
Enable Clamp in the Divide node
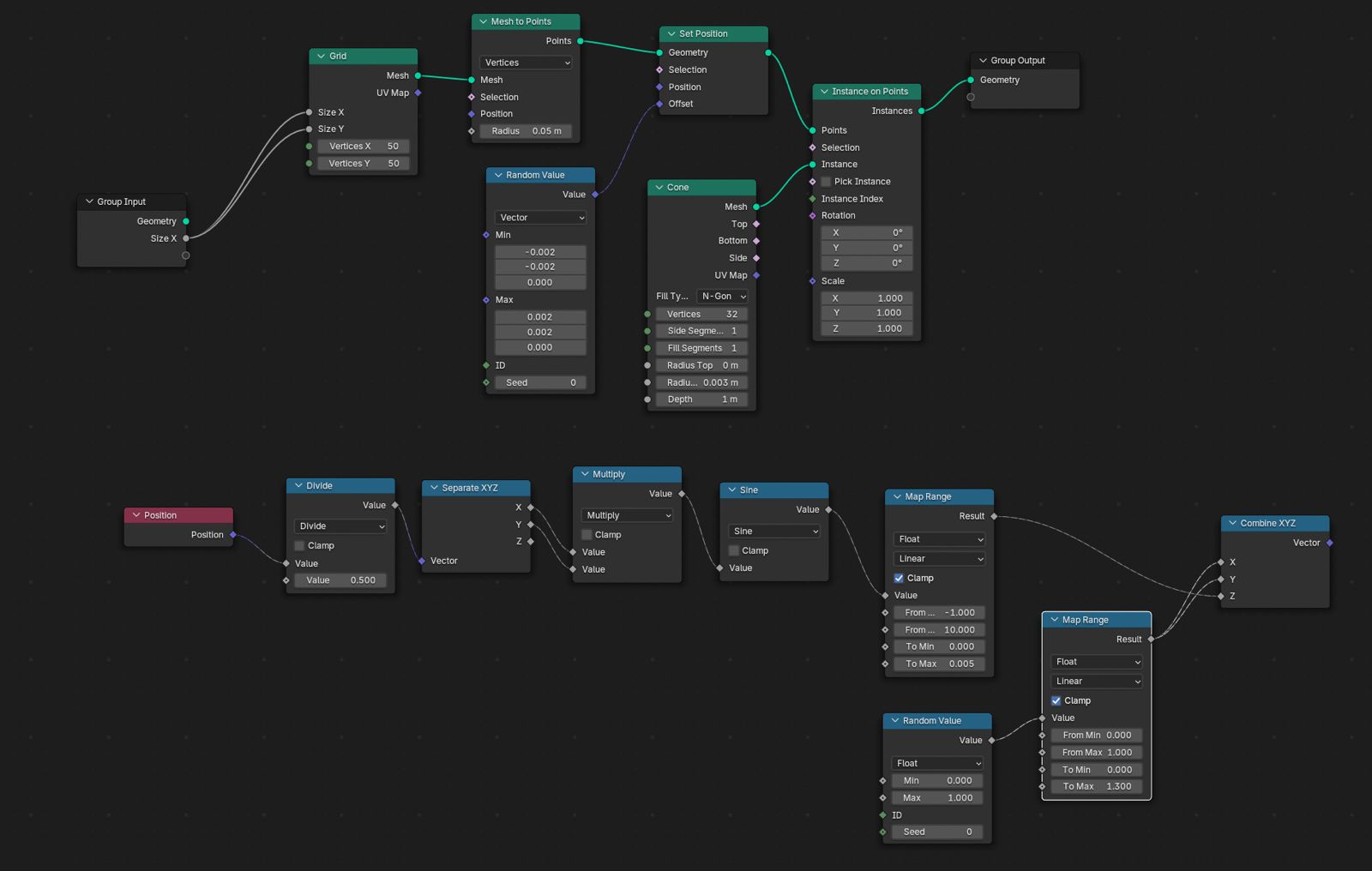300,546
